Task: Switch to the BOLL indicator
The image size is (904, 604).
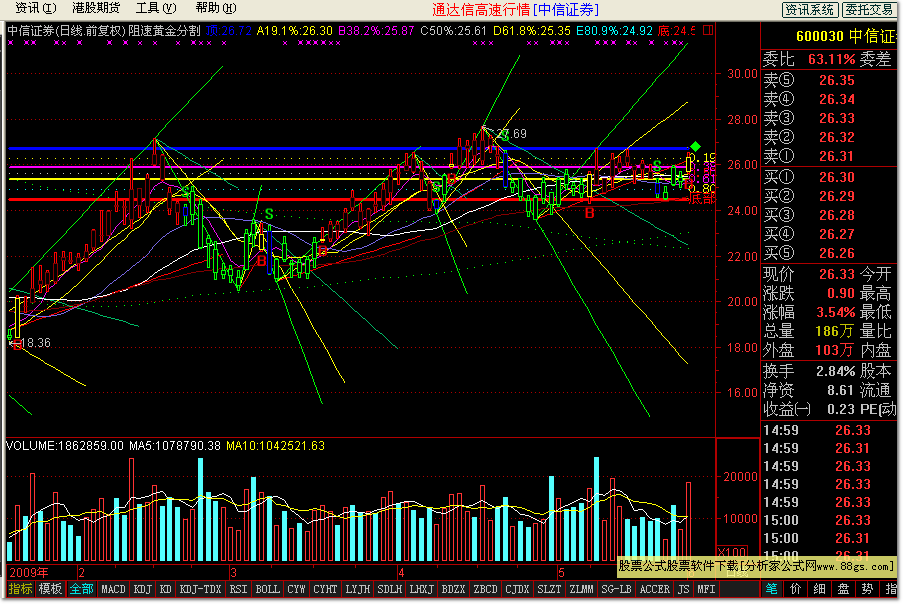Action: 268,589
